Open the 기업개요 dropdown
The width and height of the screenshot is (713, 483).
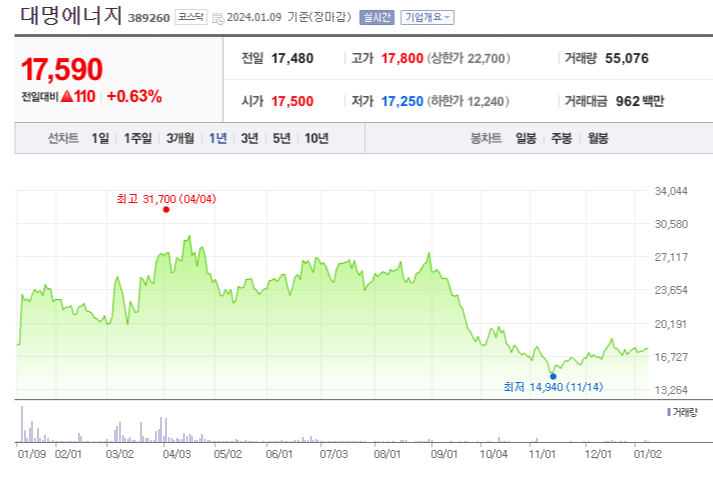coord(427,17)
